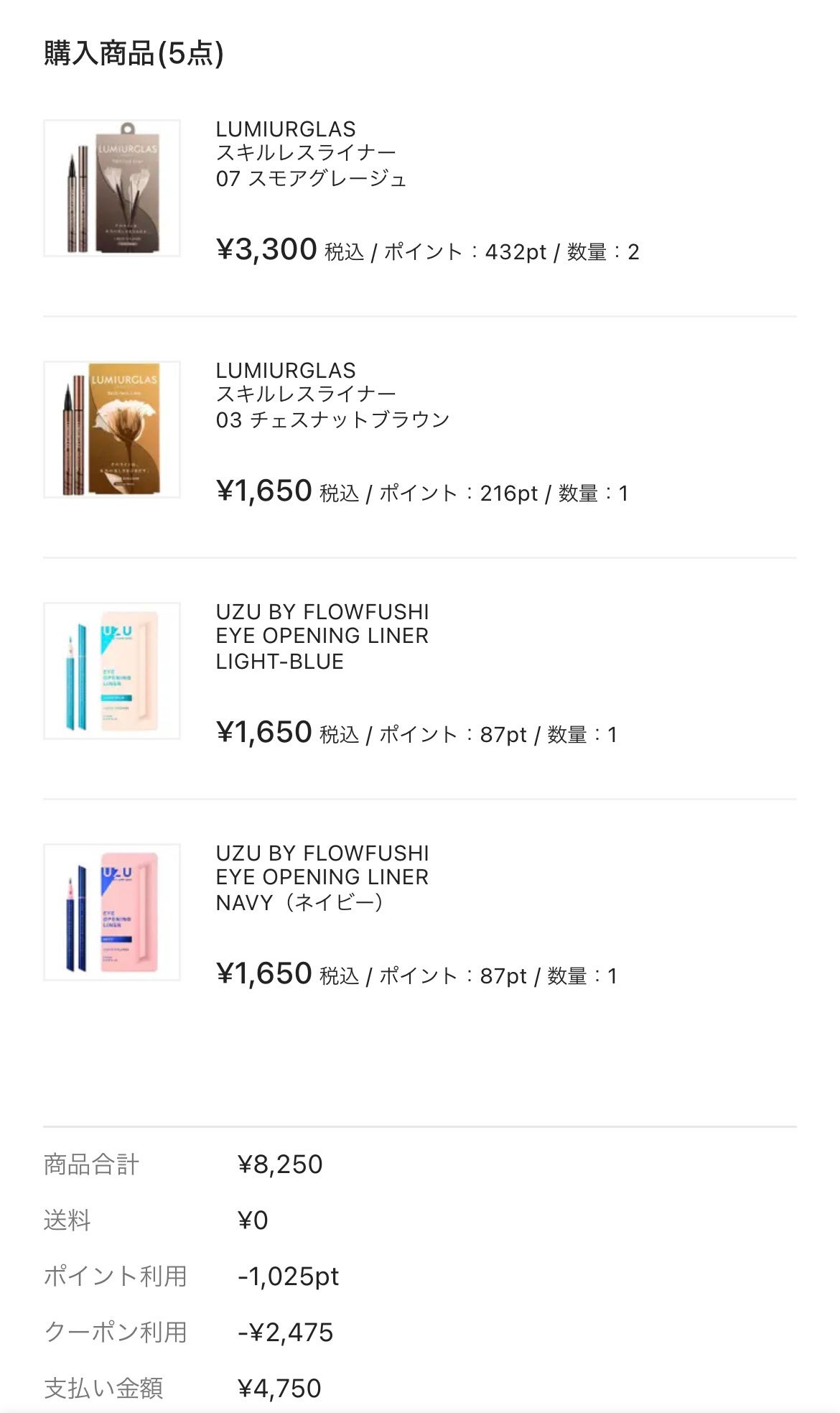Click the Chestnut Brown liner product image
The image size is (840, 1413).
112,430
